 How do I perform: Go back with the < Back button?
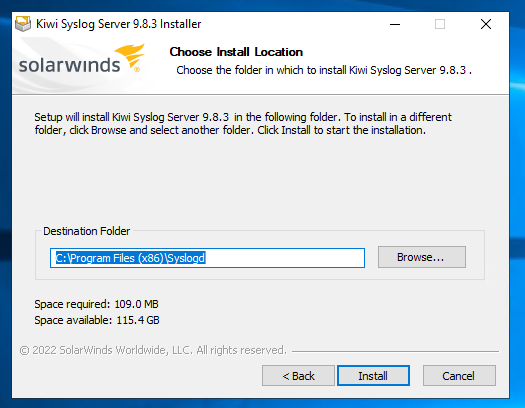click(x=298, y=376)
